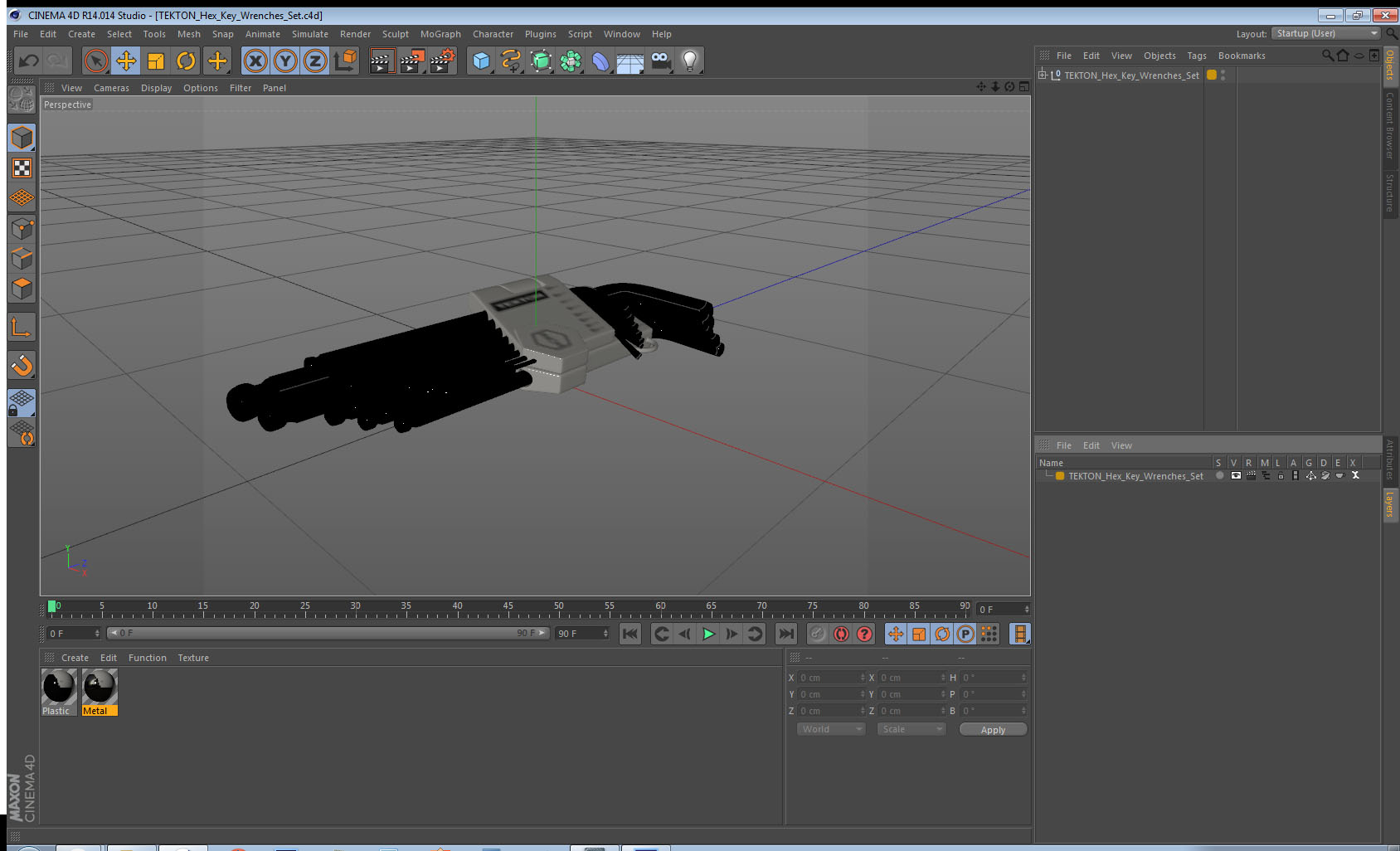Click the Apply coordinates button

pos(993,730)
